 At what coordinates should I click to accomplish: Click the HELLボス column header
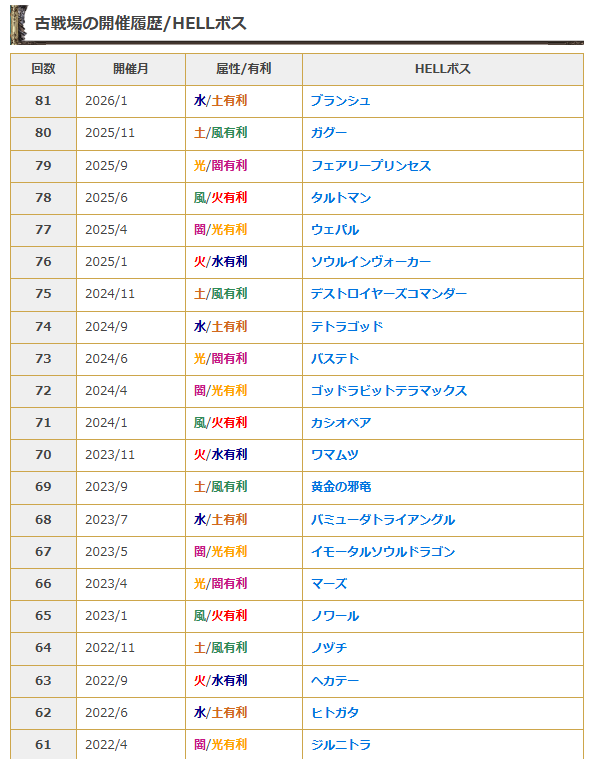442,69
